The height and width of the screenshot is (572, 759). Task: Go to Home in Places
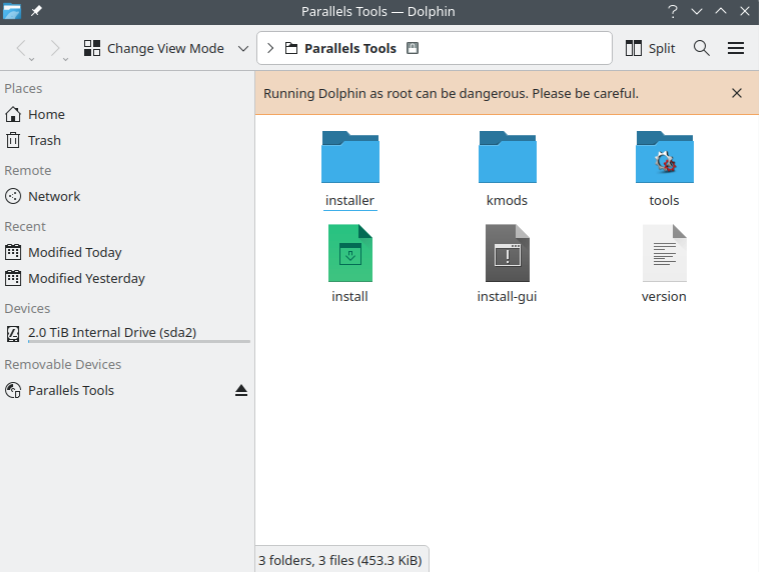(x=46, y=115)
